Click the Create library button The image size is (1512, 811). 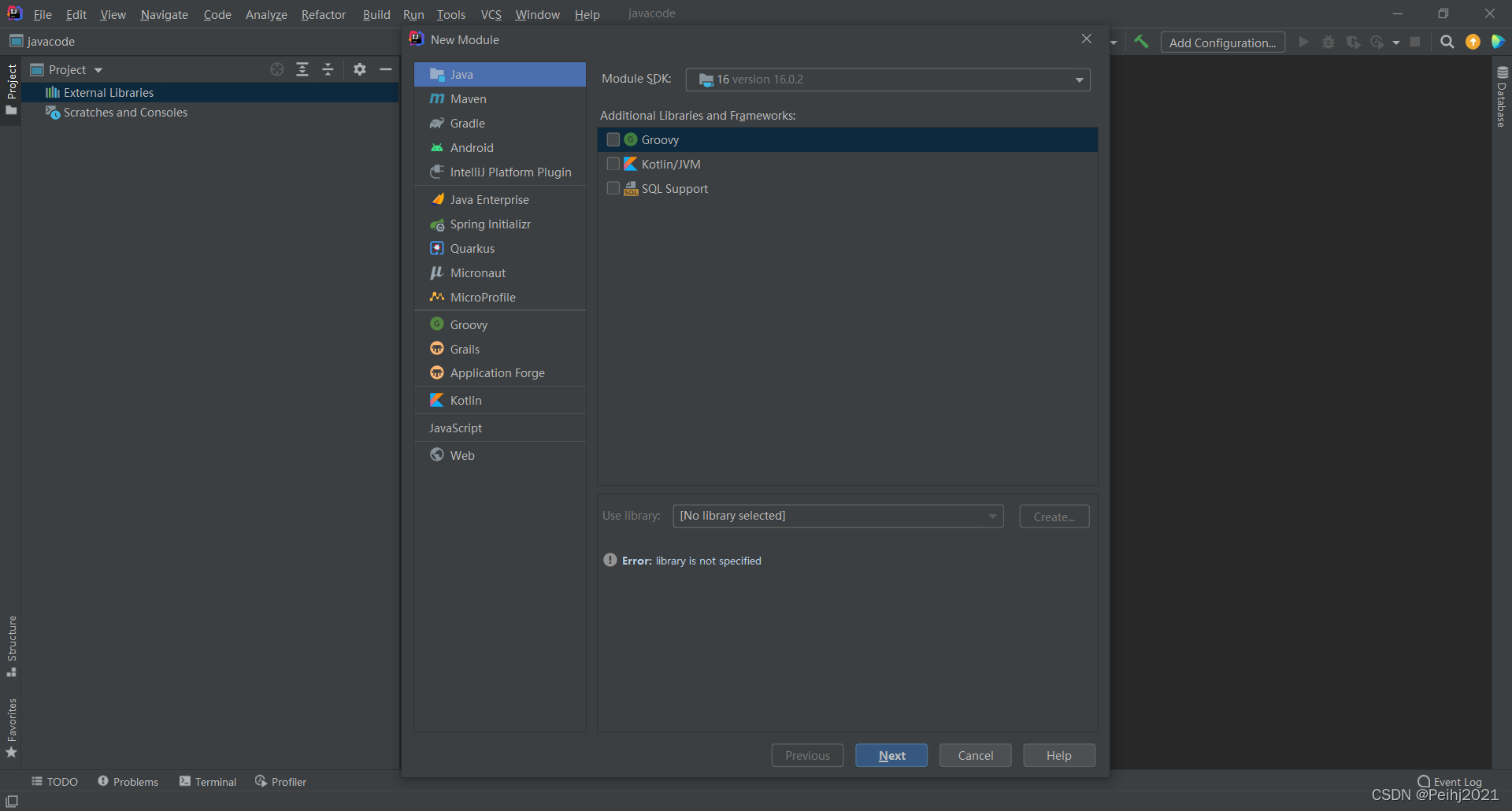(1054, 517)
